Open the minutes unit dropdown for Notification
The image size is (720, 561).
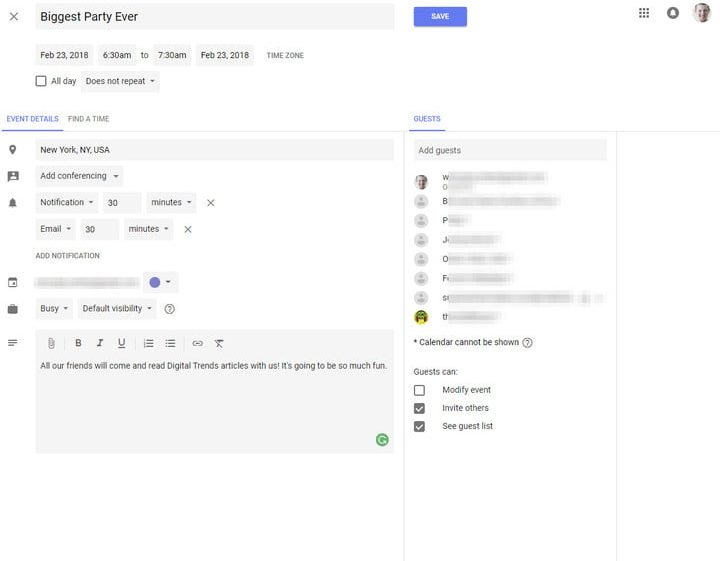click(x=171, y=202)
